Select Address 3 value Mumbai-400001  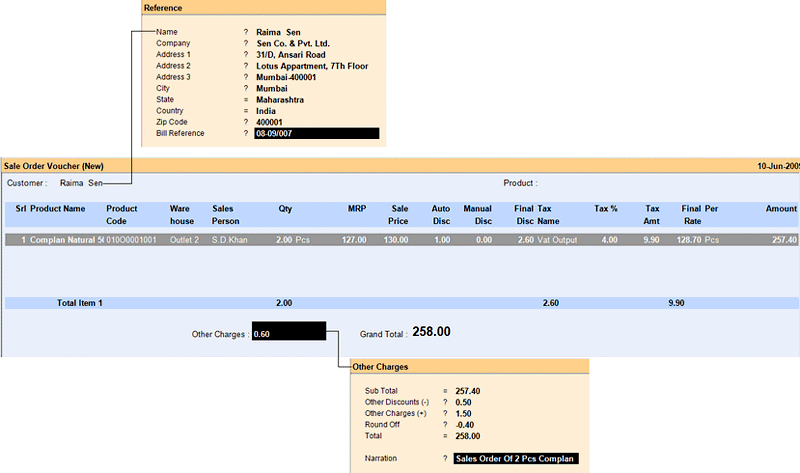pyautogui.click(x=285, y=77)
